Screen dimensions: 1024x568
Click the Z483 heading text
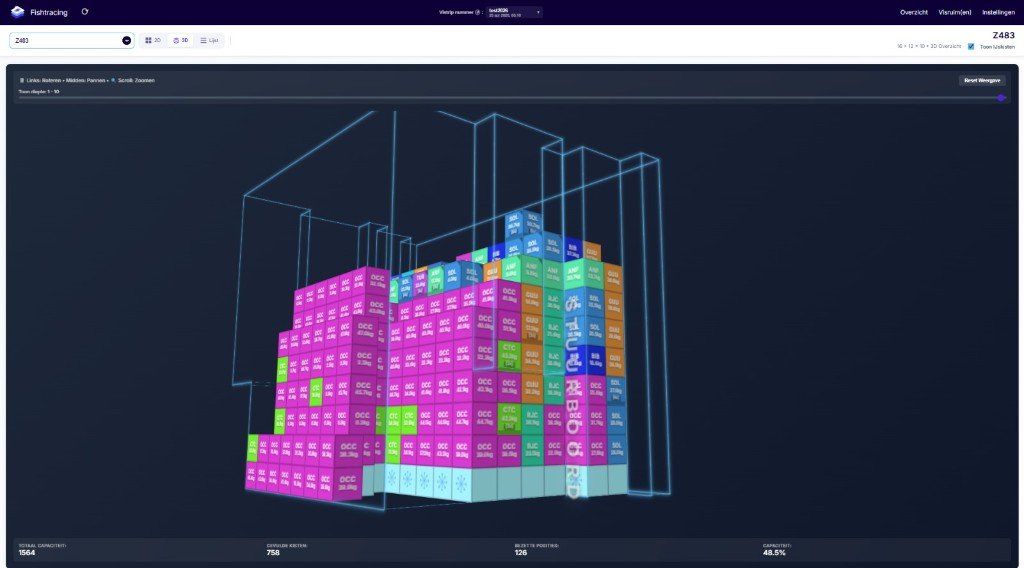[1003, 35]
